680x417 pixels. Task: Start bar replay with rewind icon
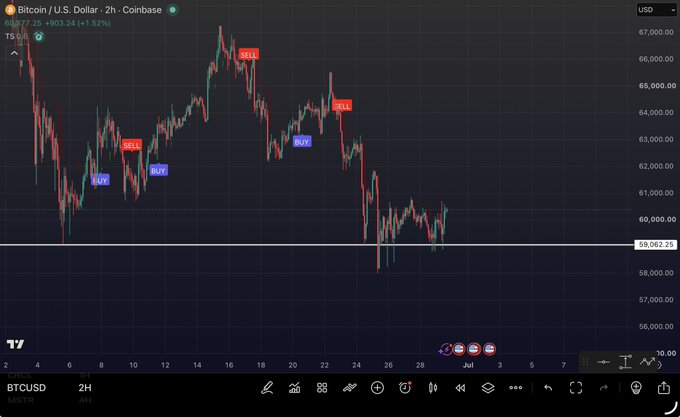coord(460,388)
